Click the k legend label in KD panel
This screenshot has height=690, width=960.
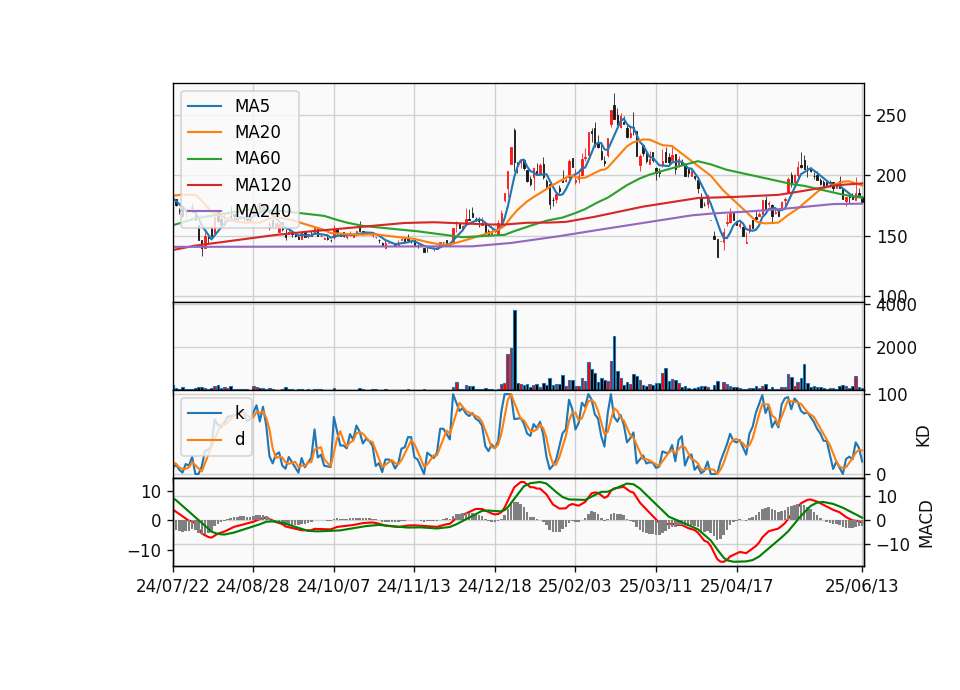click(x=239, y=413)
